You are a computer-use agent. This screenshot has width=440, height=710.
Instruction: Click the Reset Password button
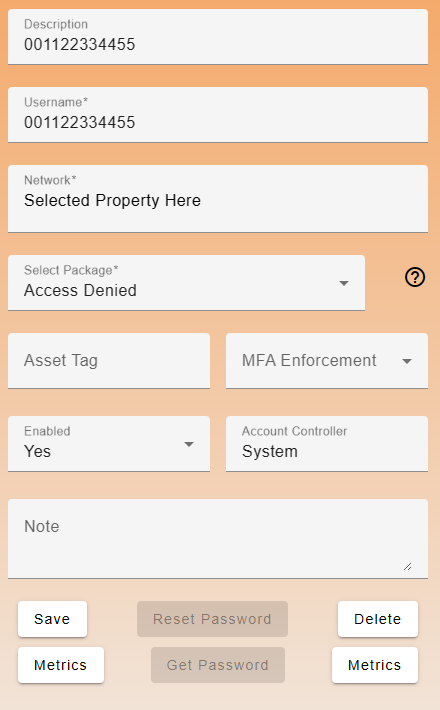[x=212, y=619]
